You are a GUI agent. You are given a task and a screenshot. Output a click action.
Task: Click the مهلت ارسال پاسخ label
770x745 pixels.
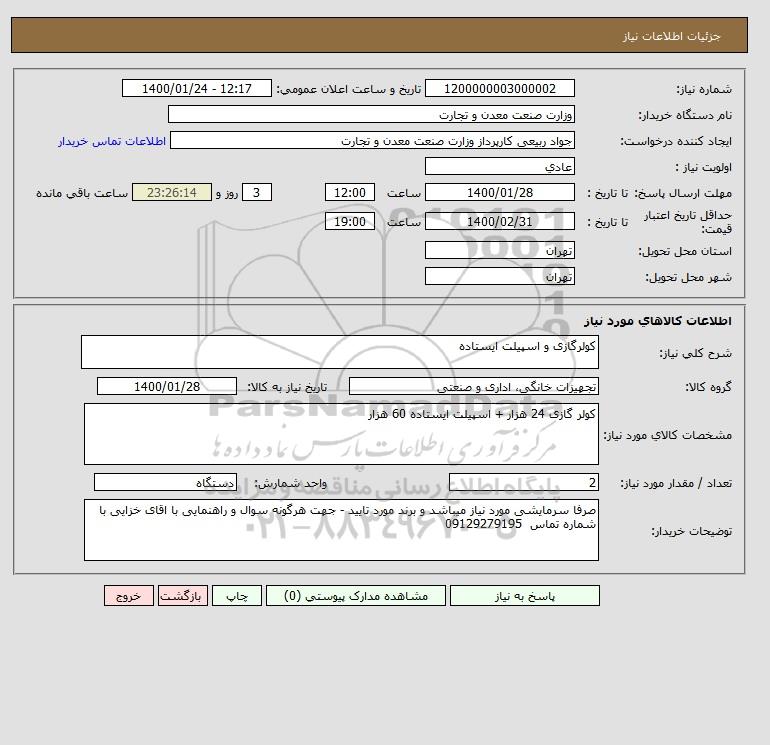tap(683, 193)
